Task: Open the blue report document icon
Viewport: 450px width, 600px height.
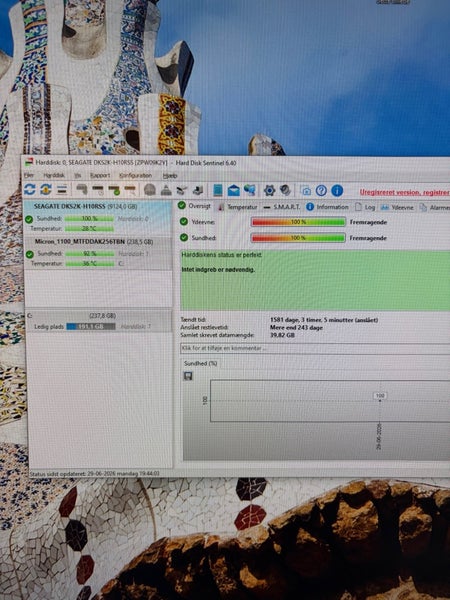Action: [218, 190]
